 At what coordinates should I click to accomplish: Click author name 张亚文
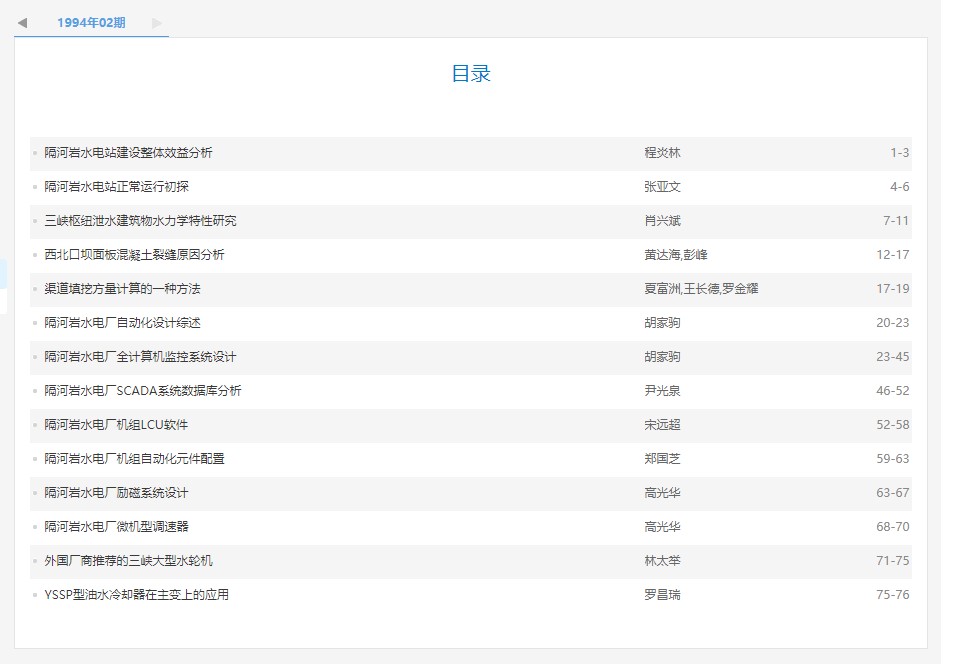point(662,187)
